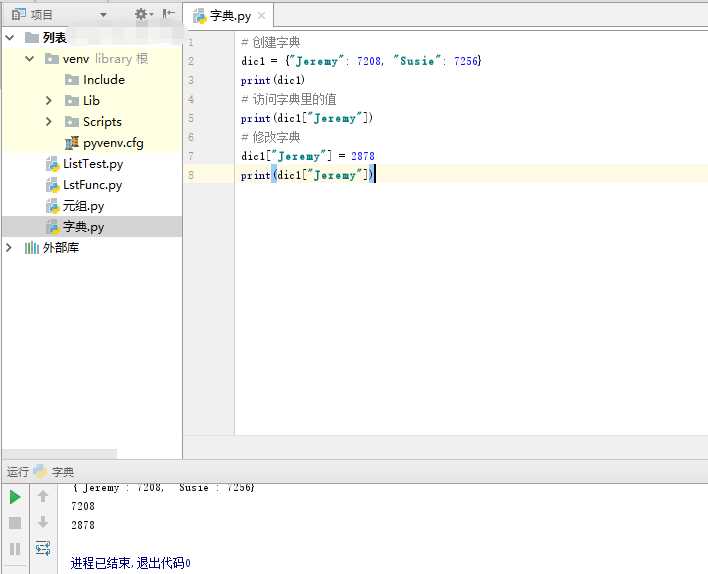Screen dimensions: 708x574
Task: Click the Pause output icon
Action: [15, 549]
